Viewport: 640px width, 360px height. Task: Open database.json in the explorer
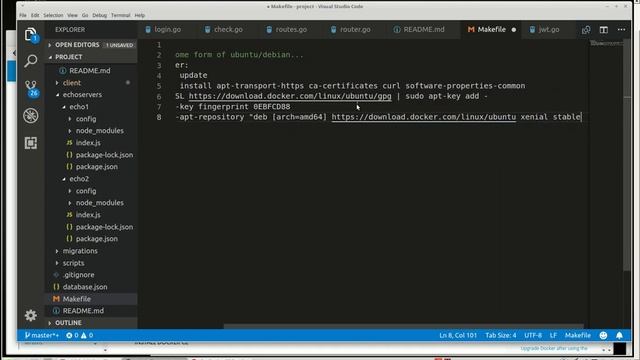click(x=91, y=287)
